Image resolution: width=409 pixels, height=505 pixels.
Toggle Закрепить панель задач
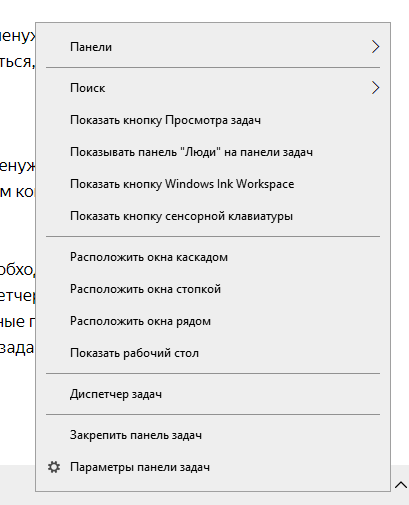[x=213, y=435]
